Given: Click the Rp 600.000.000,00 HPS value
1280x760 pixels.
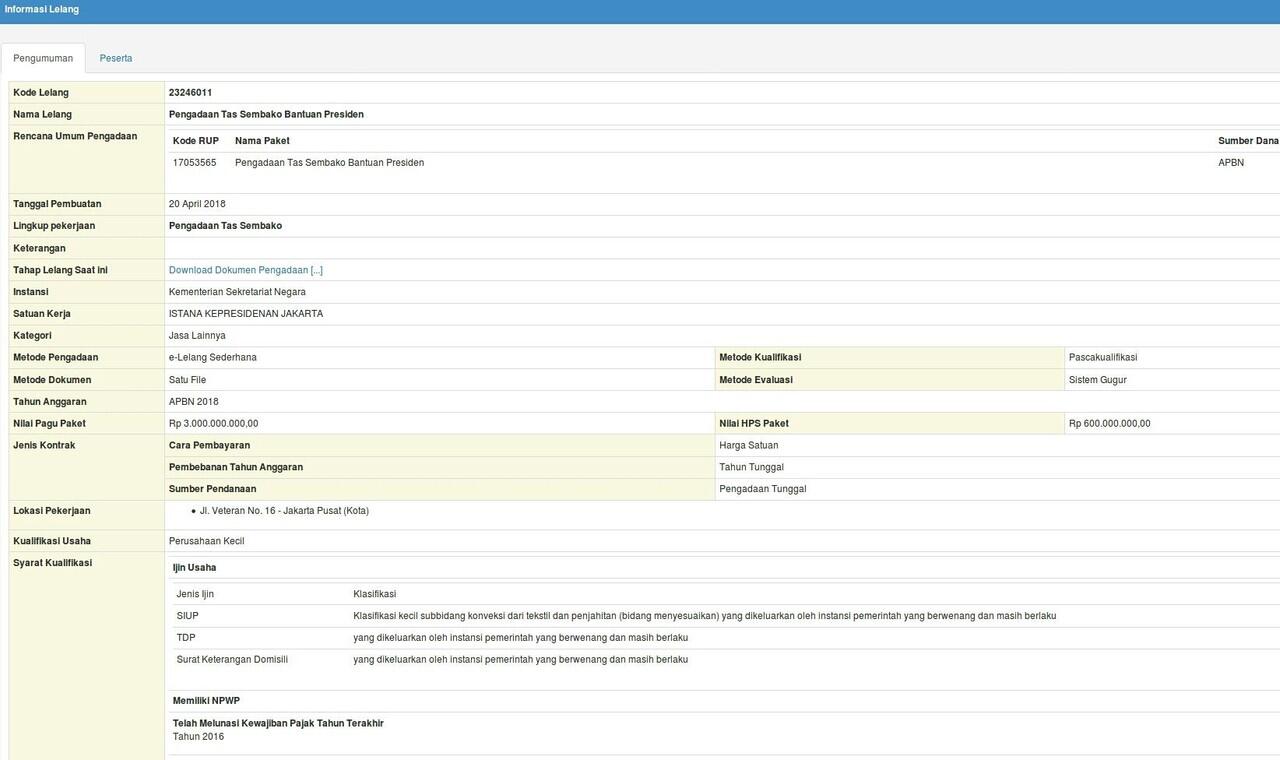Looking at the screenshot, I should click(1109, 423).
